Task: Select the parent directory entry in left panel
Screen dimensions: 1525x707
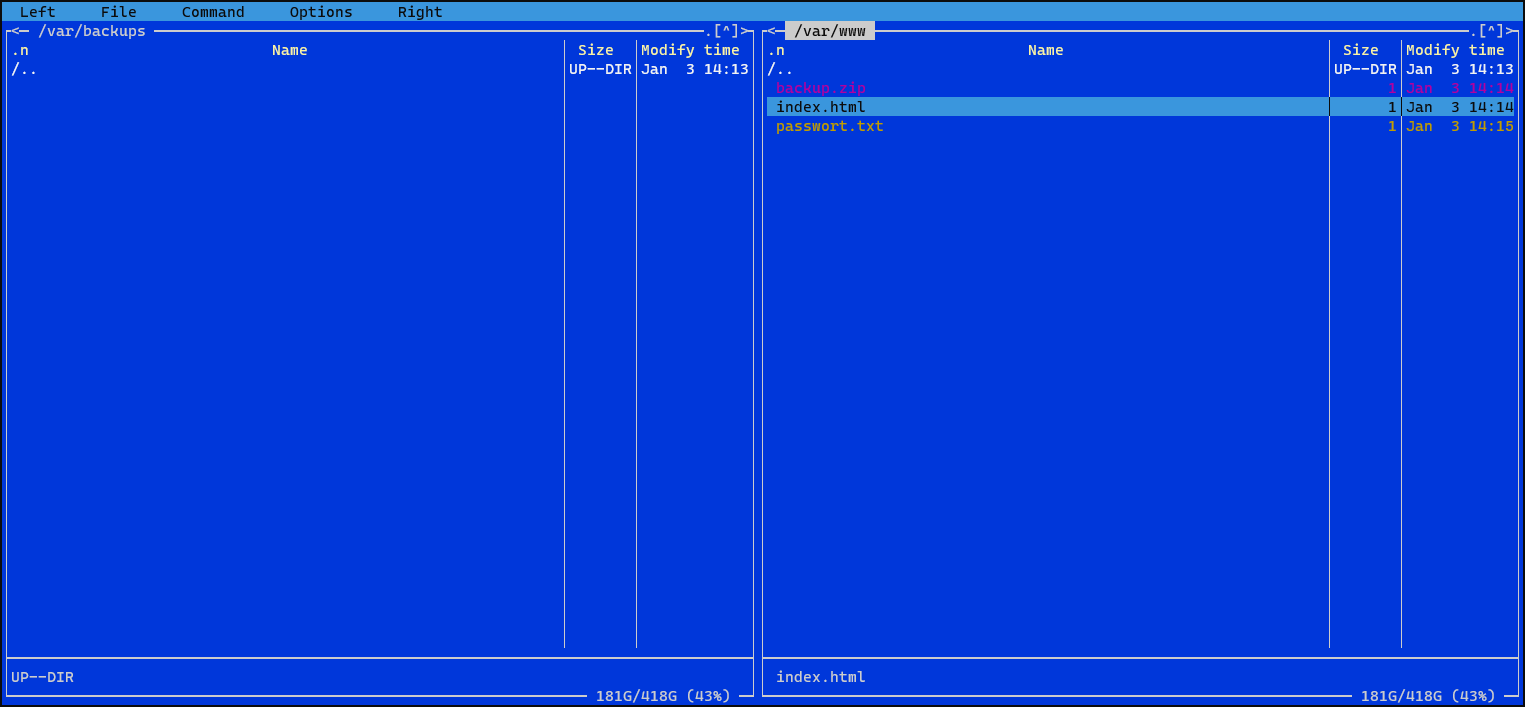Action: pyautogui.click(x=24, y=69)
